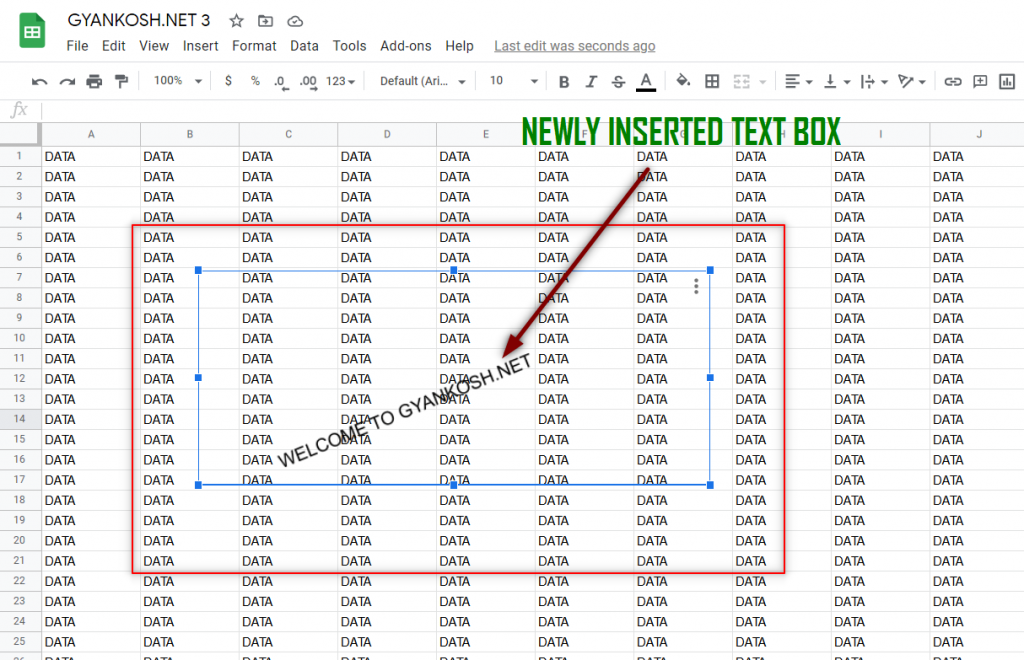Open the text color picker
Screen dimensions: 1024x660
(645, 80)
